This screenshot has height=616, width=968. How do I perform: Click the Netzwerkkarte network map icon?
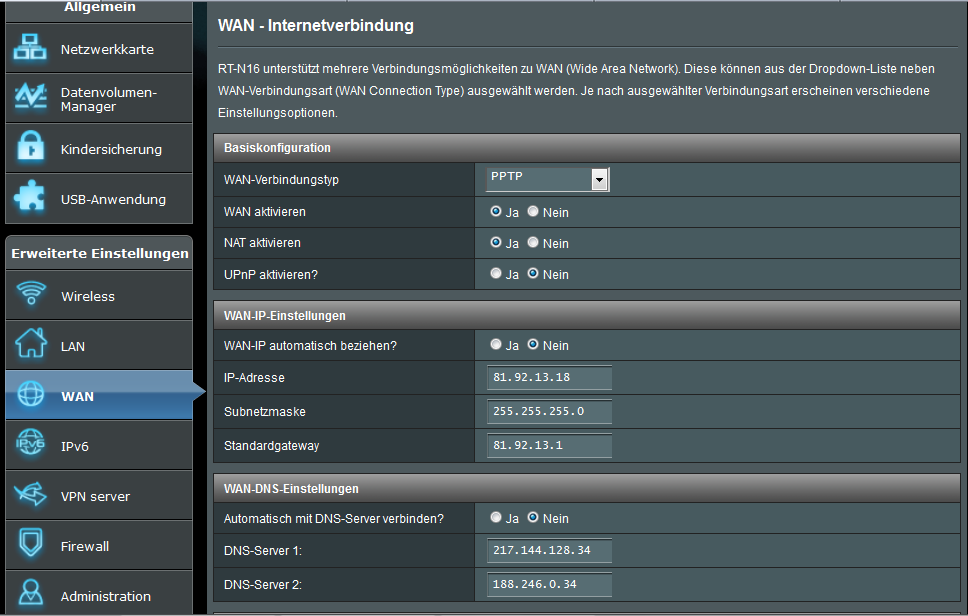30,49
